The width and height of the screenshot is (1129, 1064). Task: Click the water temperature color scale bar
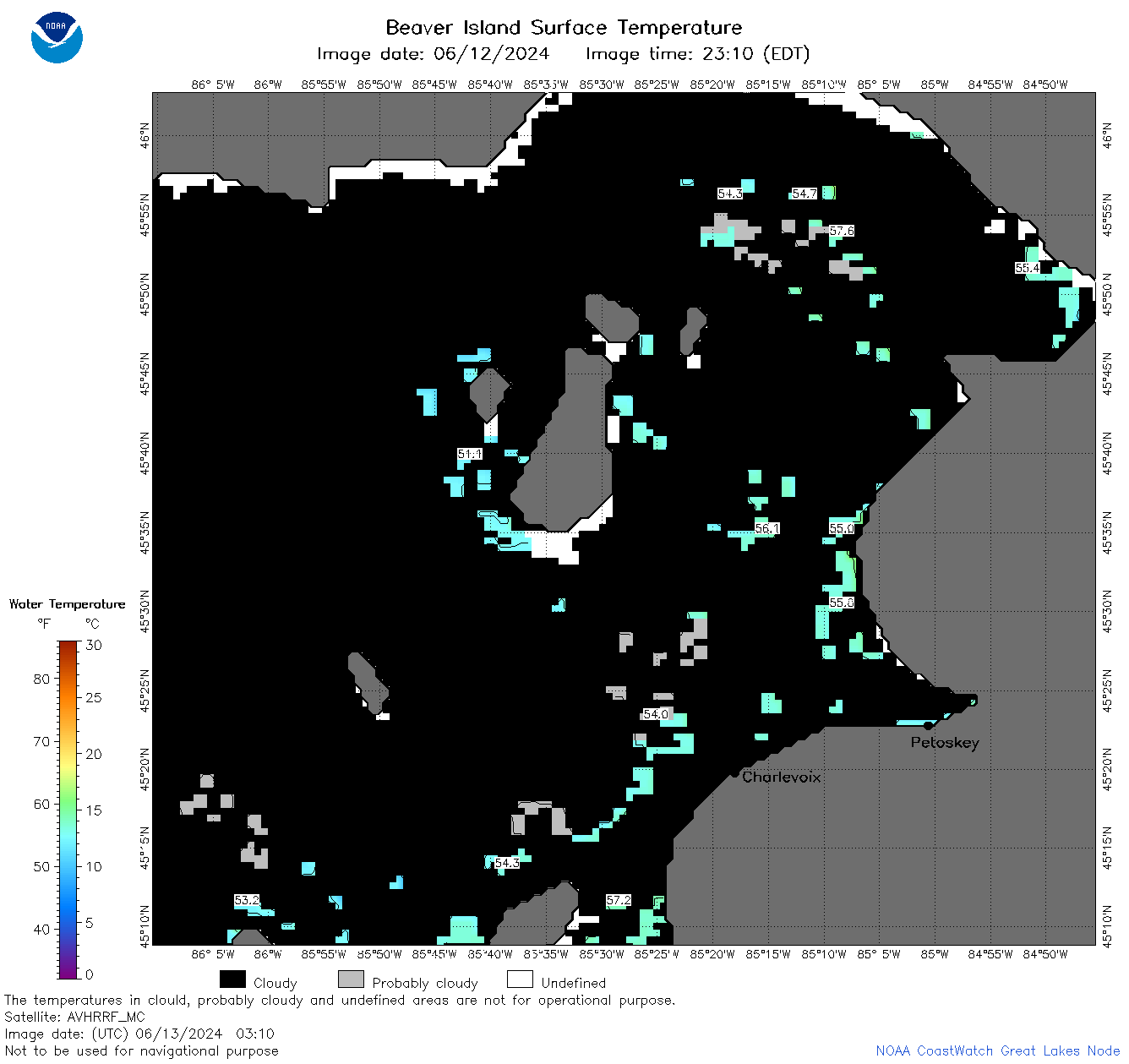[x=68, y=810]
